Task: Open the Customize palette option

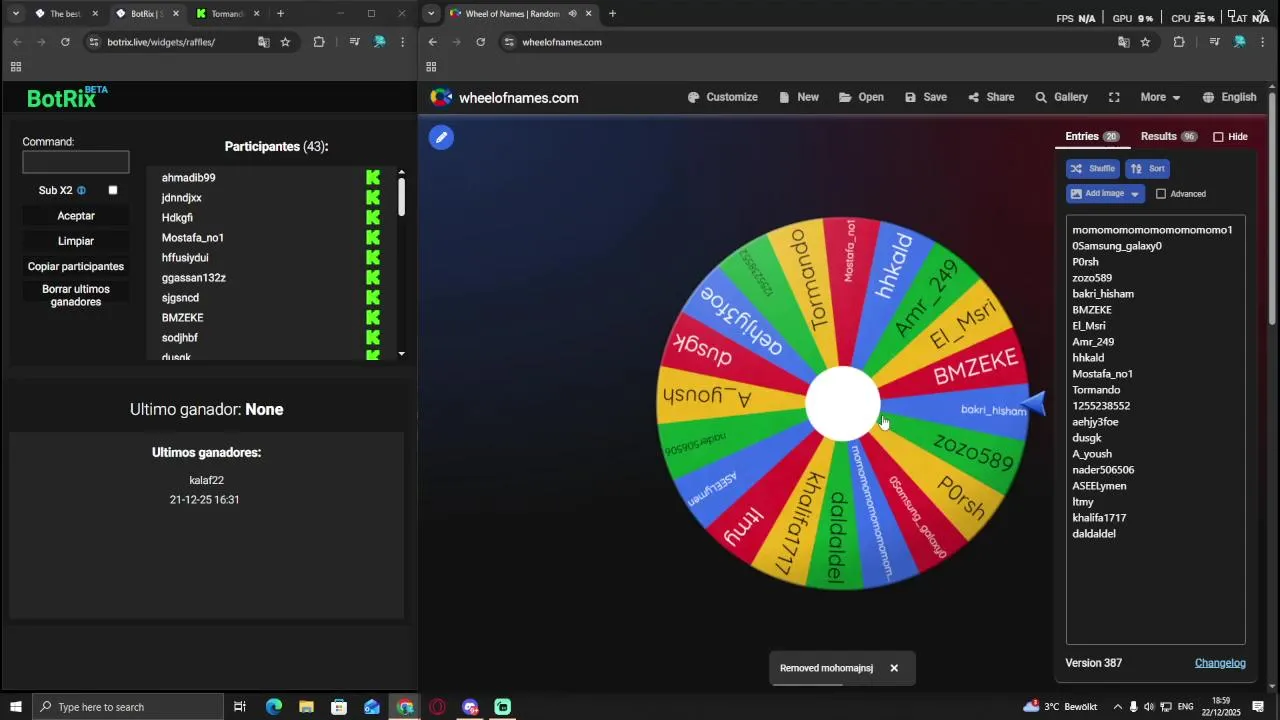Action: (722, 97)
